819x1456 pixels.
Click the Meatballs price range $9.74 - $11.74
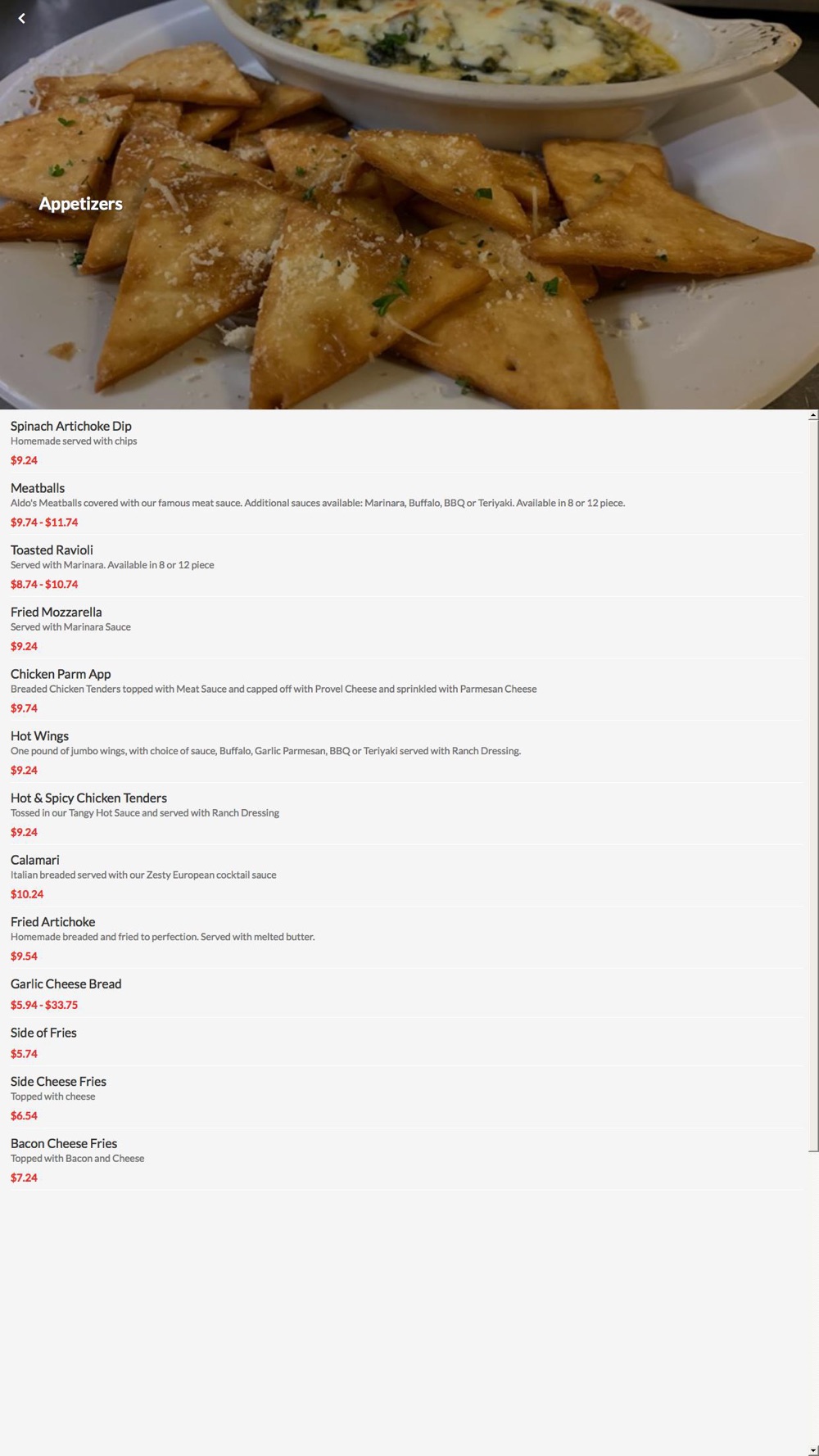(44, 522)
